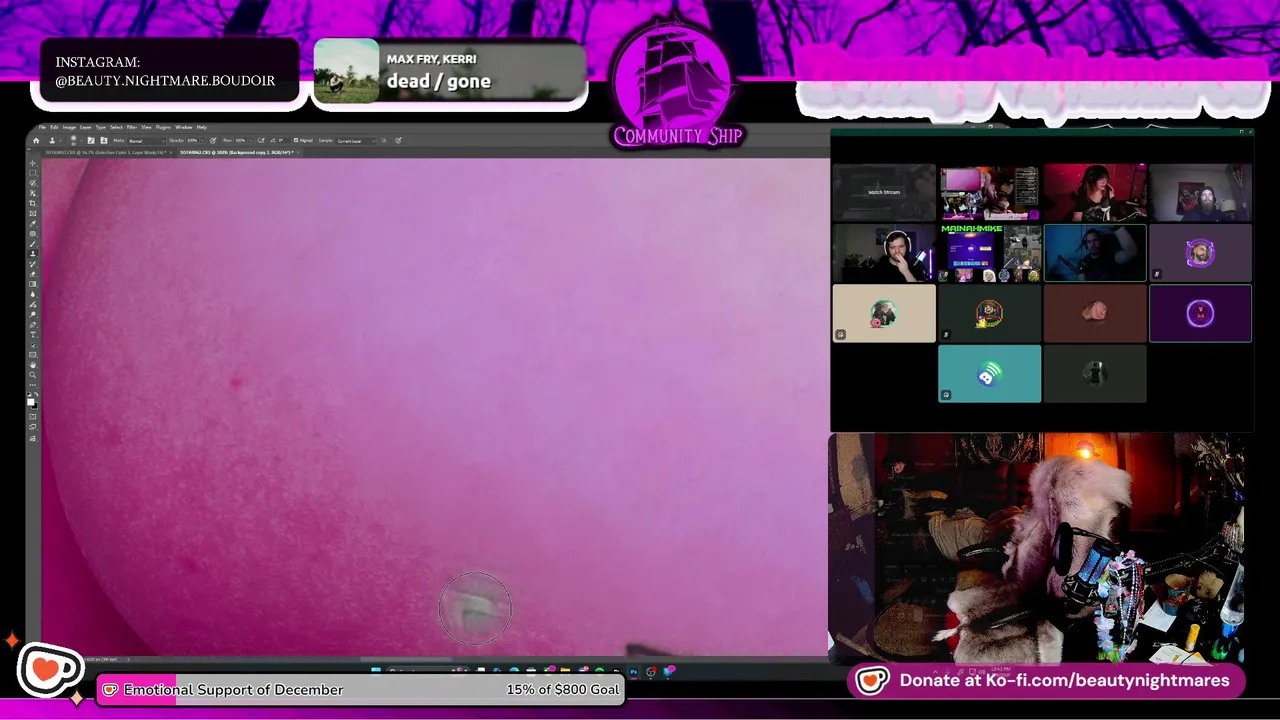Select the Lasso tool

pyautogui.click(x=33, y=183)
